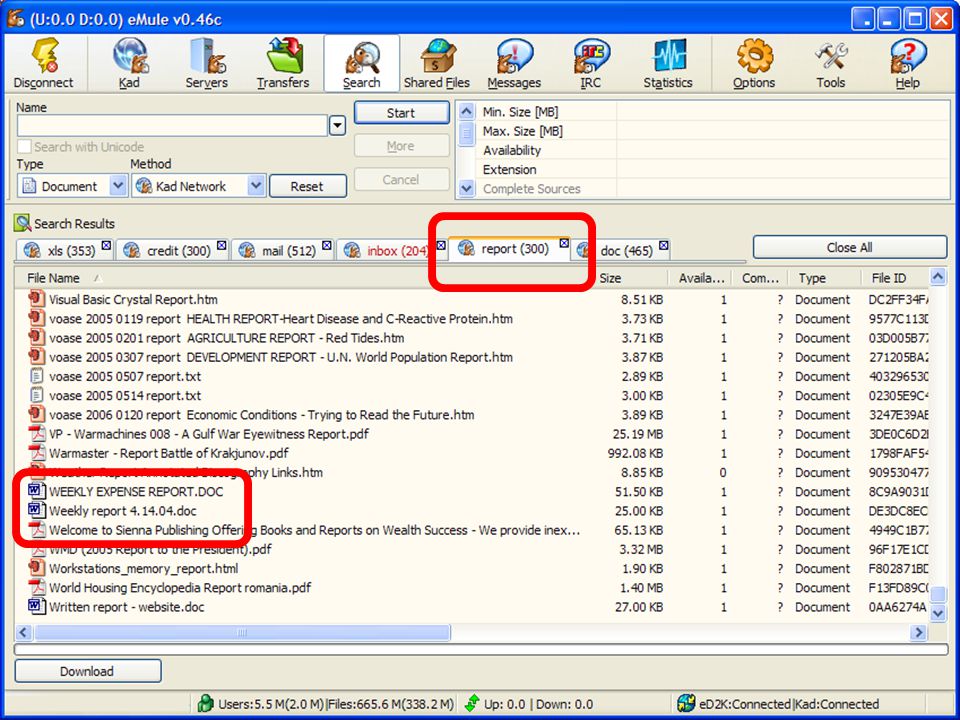The height and width of the screenshot is (720, 960).
Task: Click text file icon of voase 2005 0507 report.txt
Action: 37,376
